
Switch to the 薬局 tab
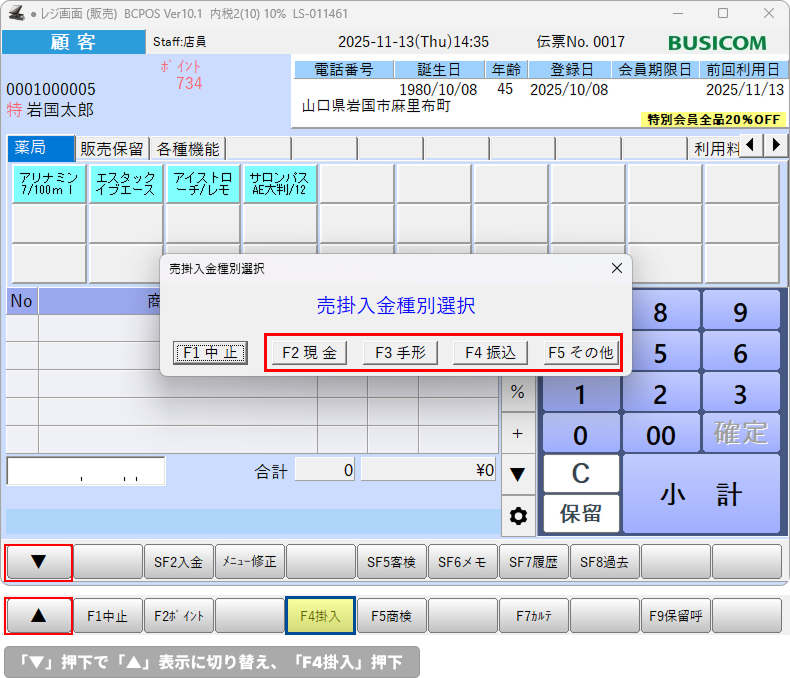tap(39, 149)
